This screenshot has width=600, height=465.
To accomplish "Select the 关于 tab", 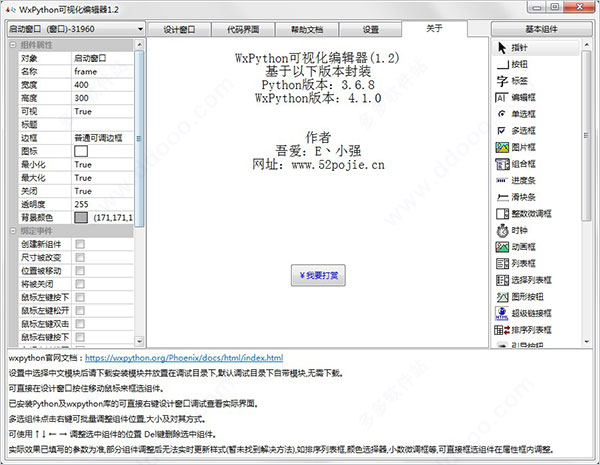I will [434, 29].
